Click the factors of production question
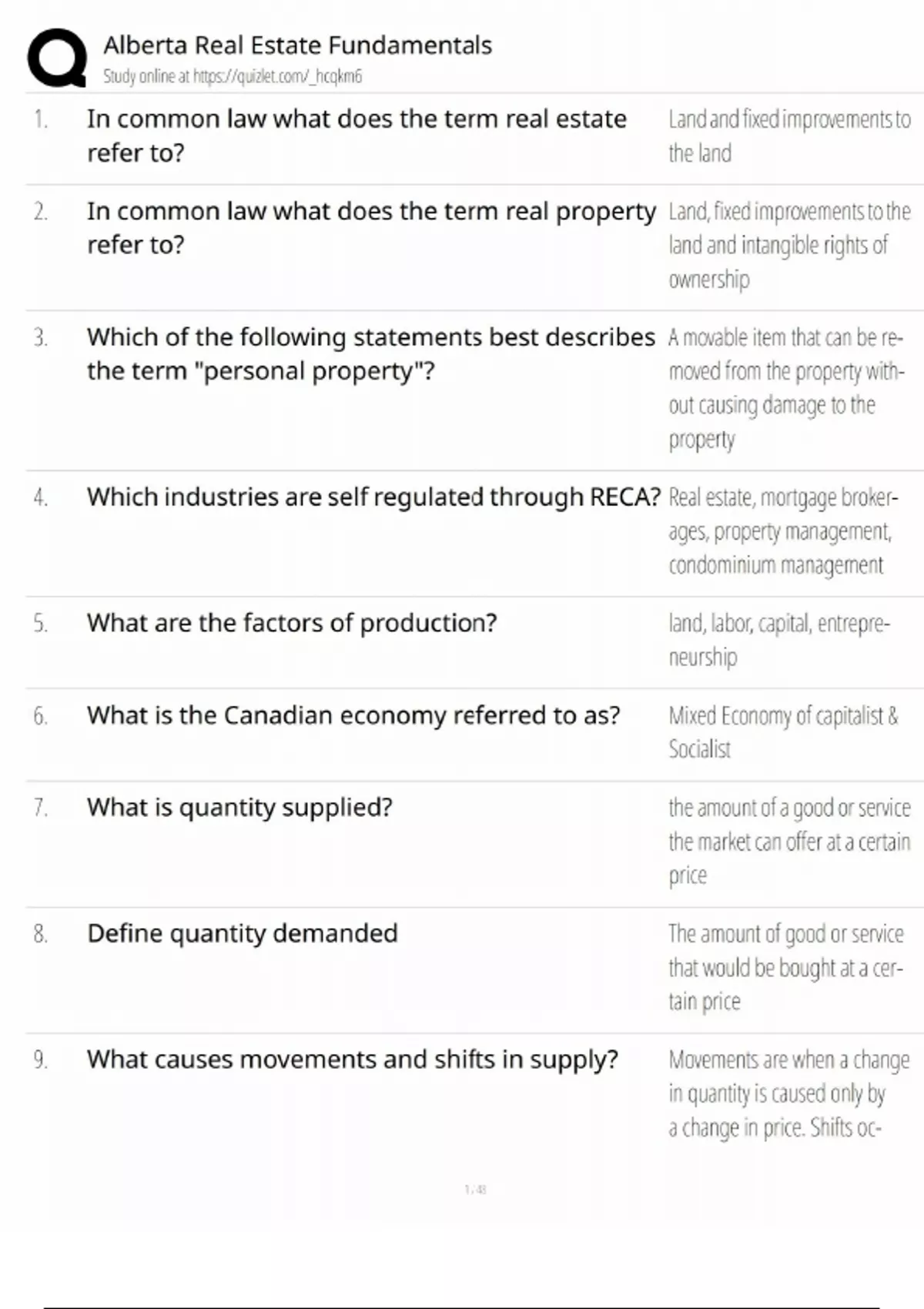924x1309 pixels. [292, 623]
